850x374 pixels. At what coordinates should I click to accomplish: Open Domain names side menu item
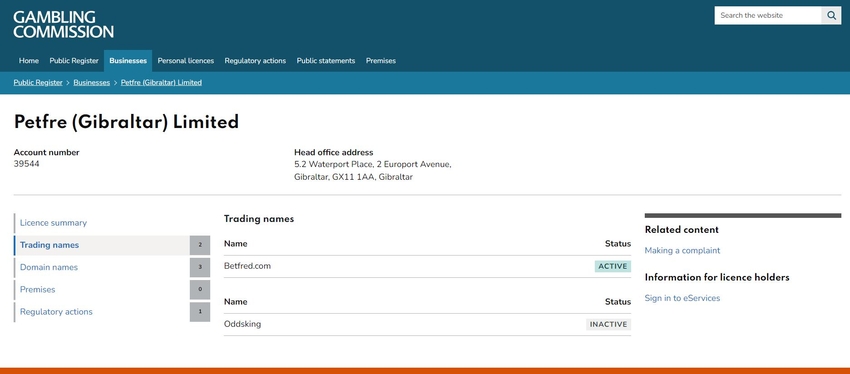point(112,267)
